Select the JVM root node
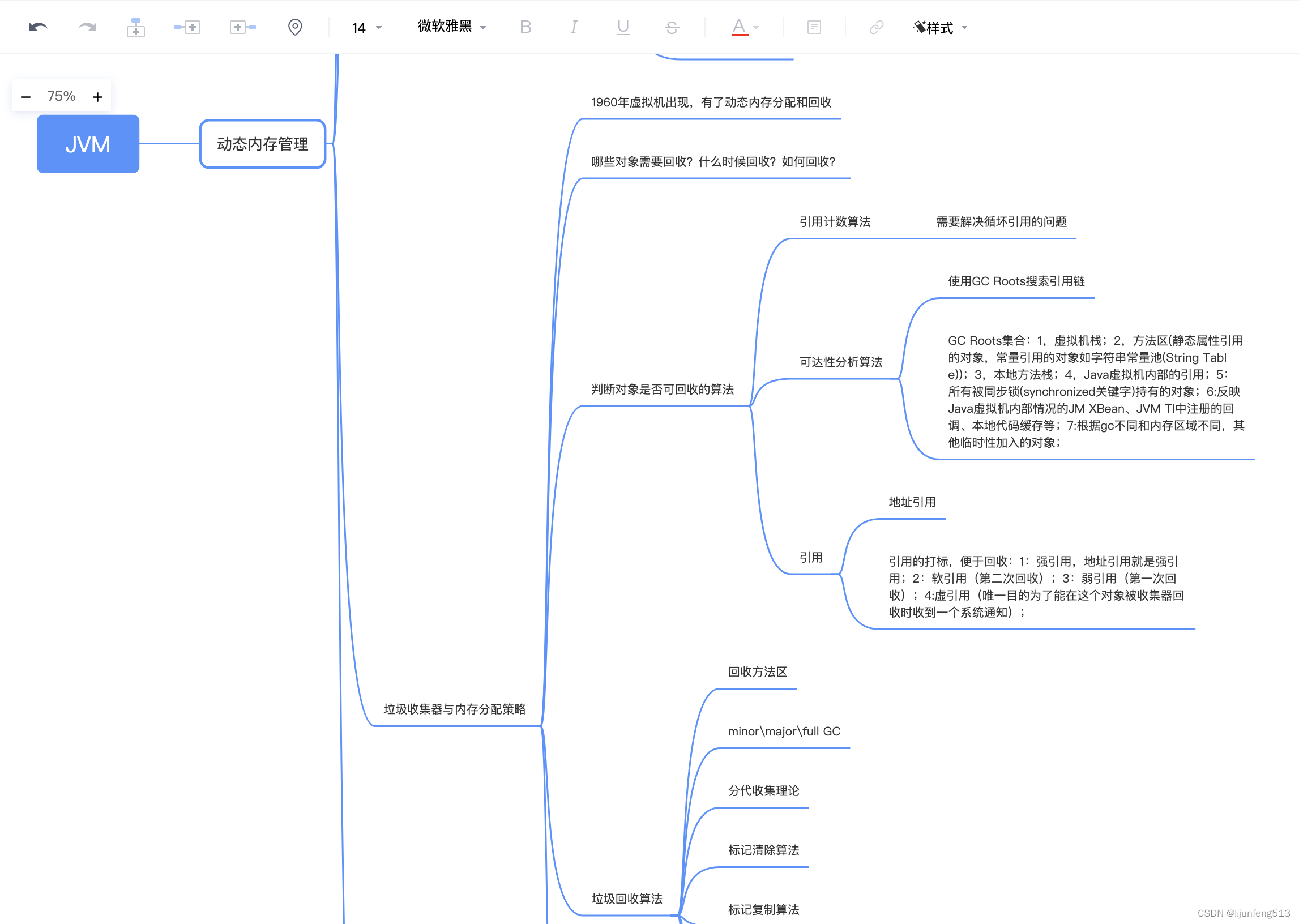Screen dimensions: 1299x924 pos(88,144)
